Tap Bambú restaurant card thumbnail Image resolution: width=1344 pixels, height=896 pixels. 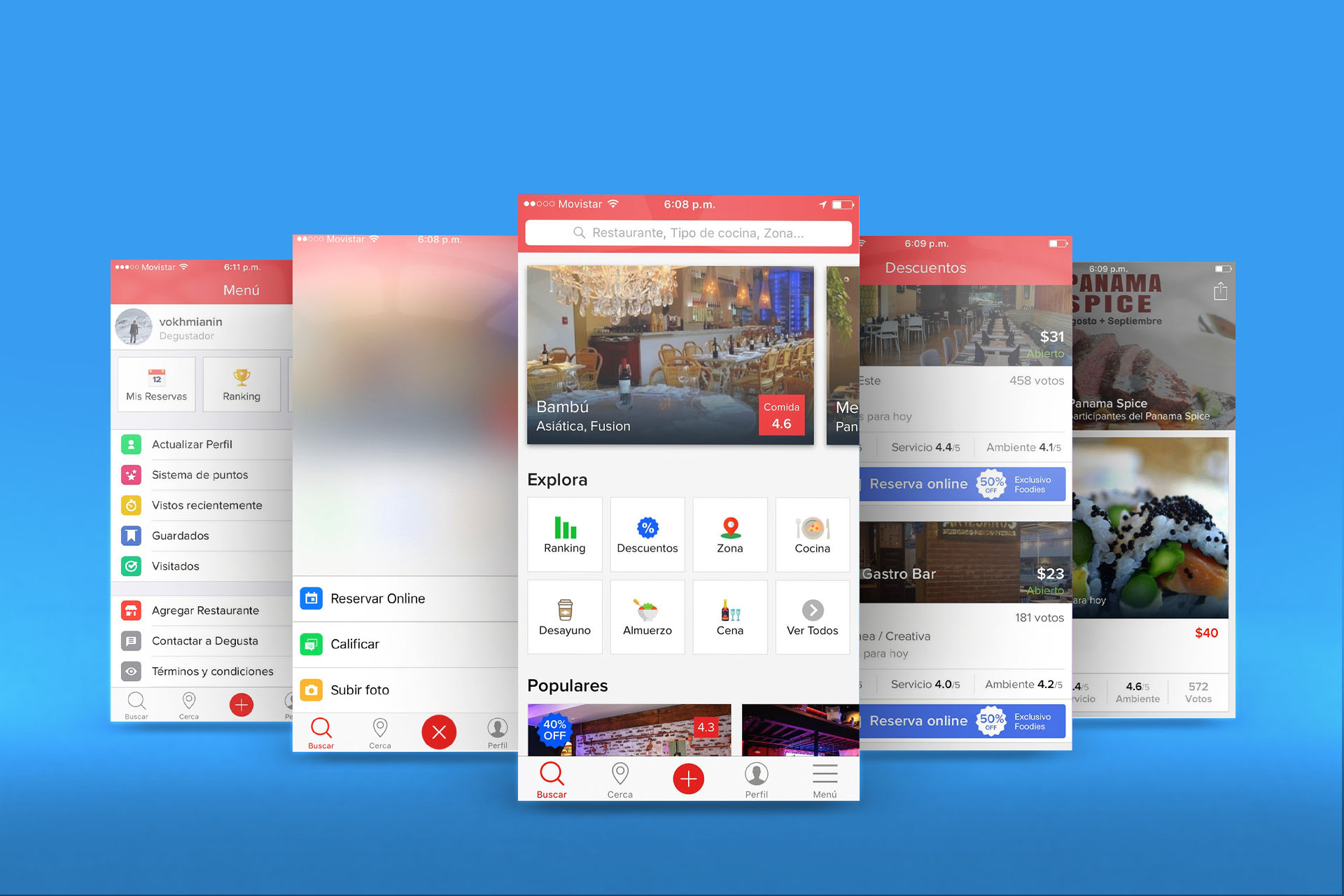[672, 350]
